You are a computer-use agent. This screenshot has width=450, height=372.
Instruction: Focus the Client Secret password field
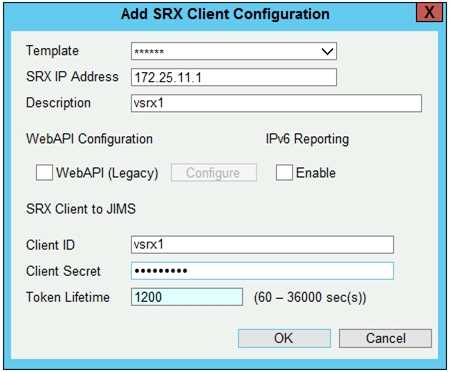click(x=262, y=271)
